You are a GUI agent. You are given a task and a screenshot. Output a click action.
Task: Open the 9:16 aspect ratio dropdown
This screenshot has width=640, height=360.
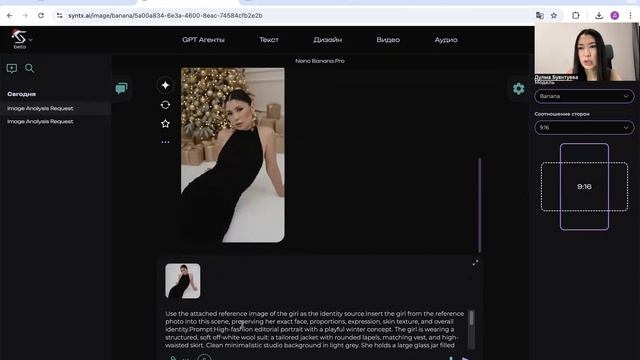[584, 128]
